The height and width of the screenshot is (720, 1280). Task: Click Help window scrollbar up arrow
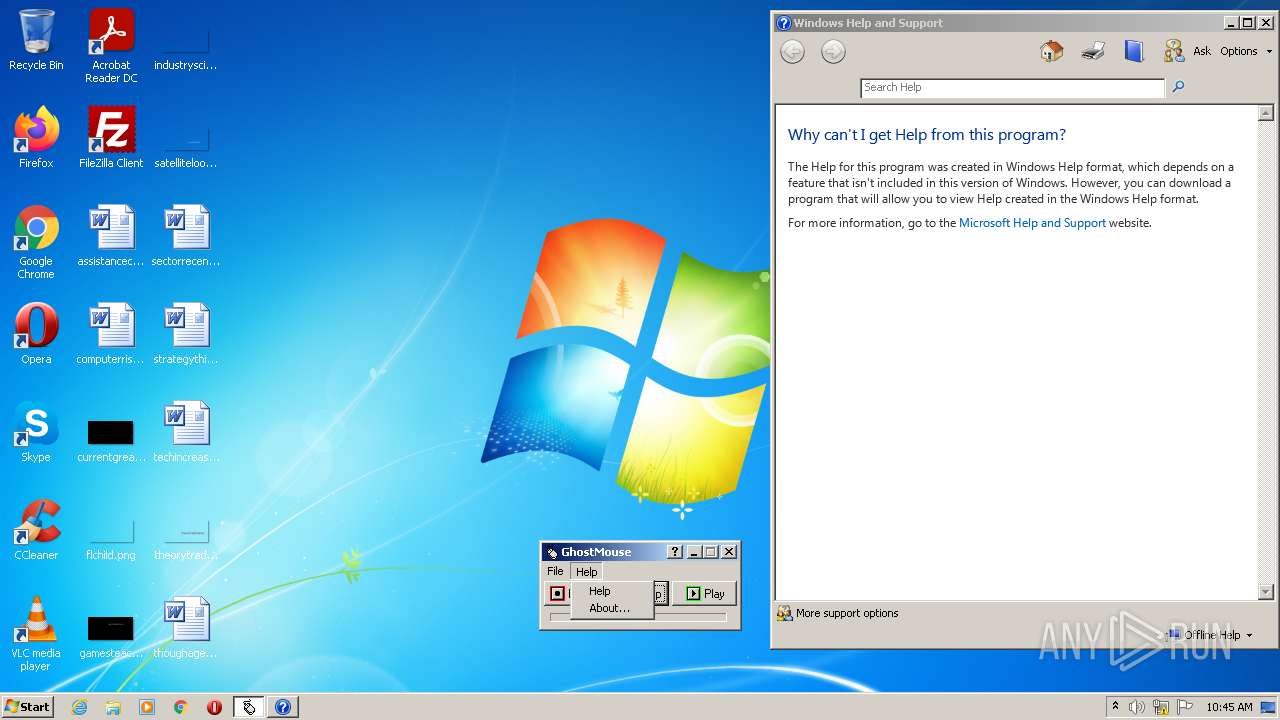pyautogui.click(x=1265, y=113)
